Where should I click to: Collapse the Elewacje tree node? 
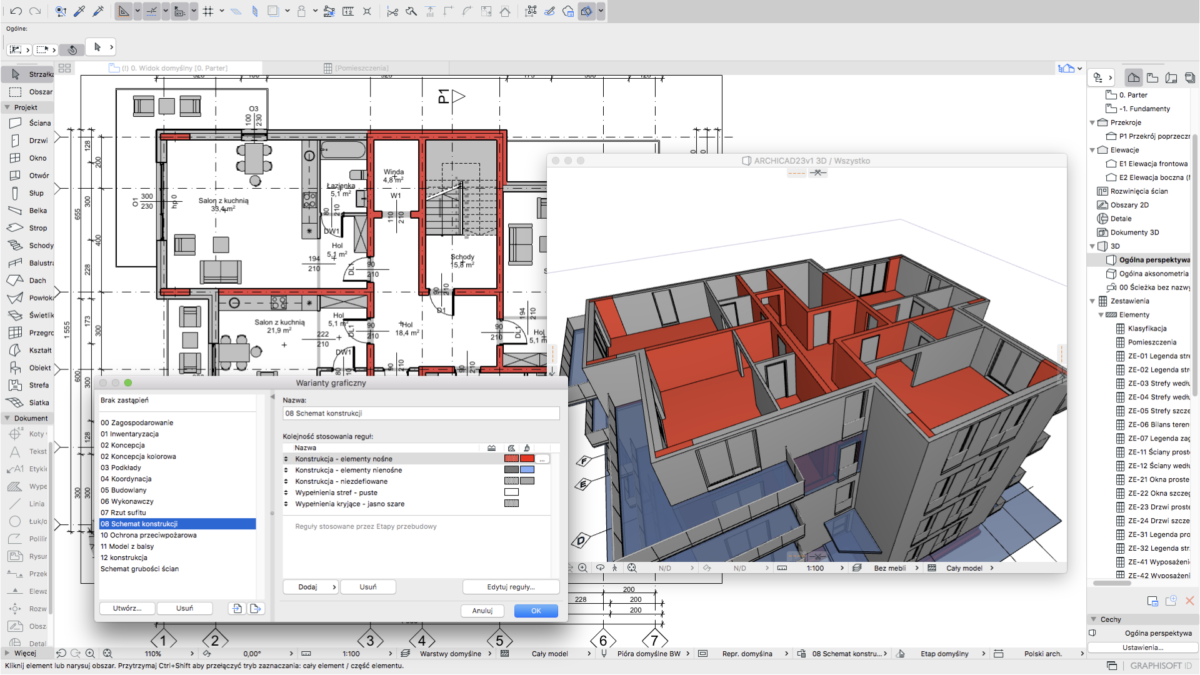click(1093, 150)
